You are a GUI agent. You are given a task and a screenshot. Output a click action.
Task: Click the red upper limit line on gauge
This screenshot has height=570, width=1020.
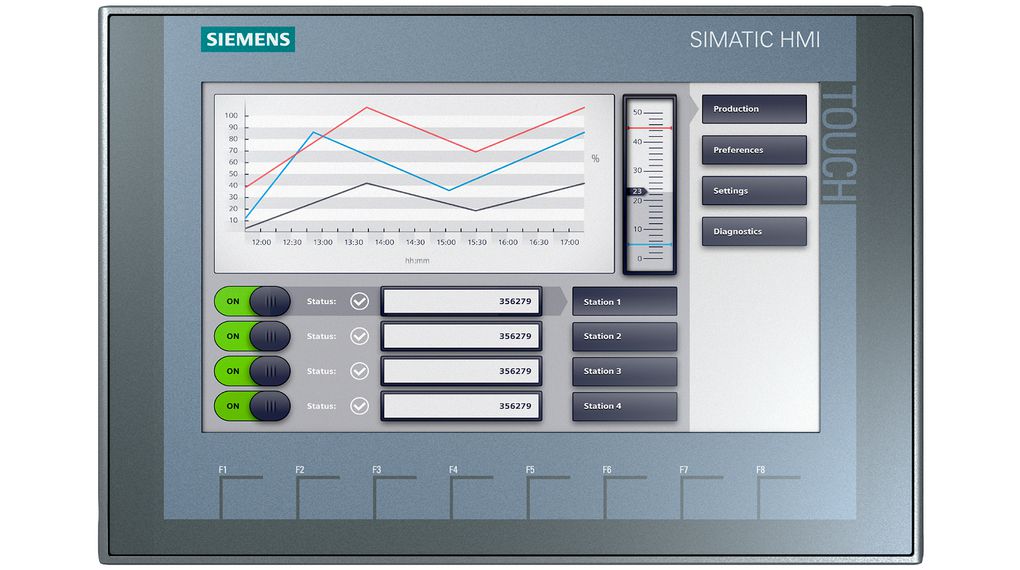point(649,128)
